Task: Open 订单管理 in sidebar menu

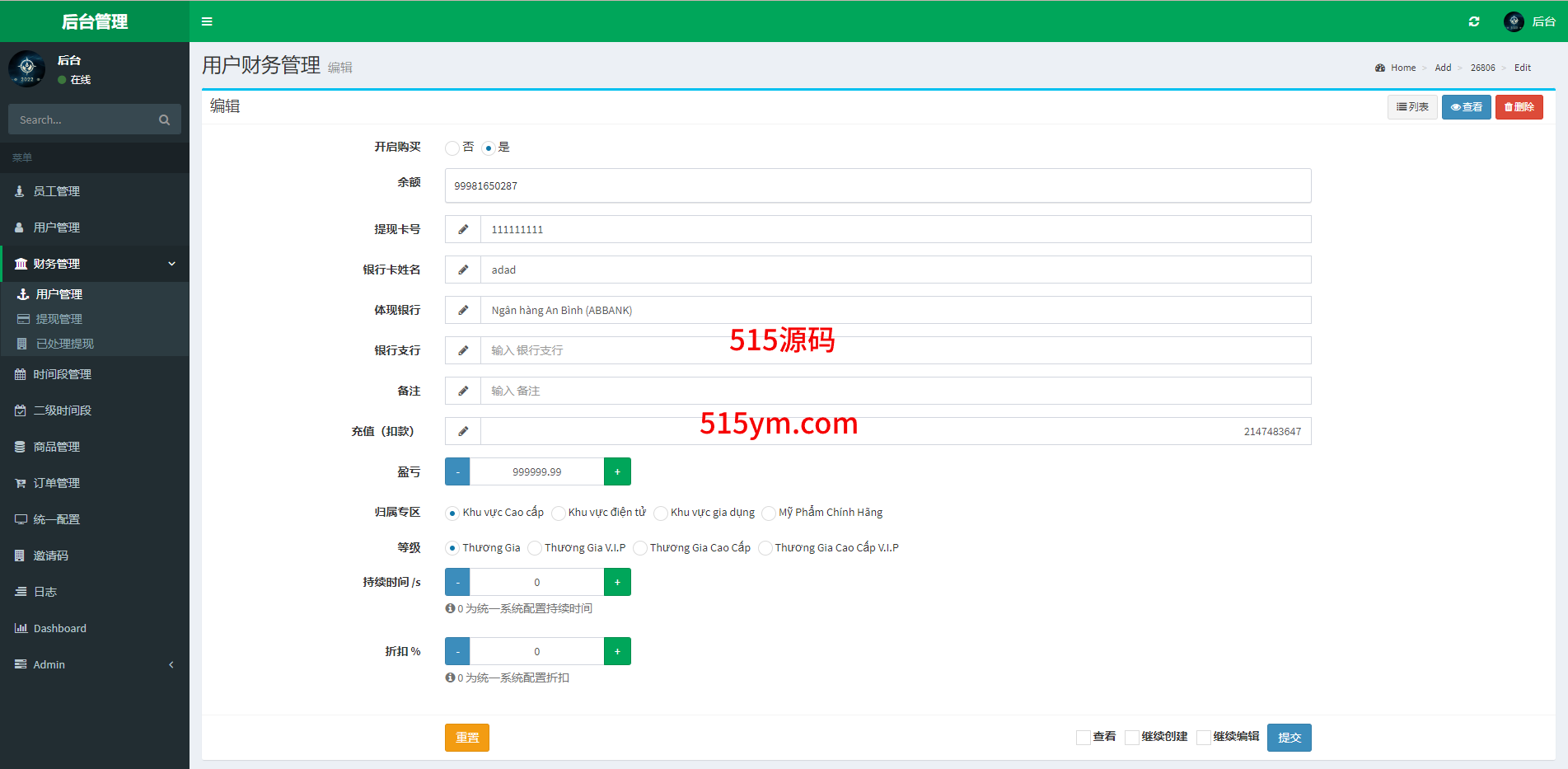Action: (x=56, y=483)
